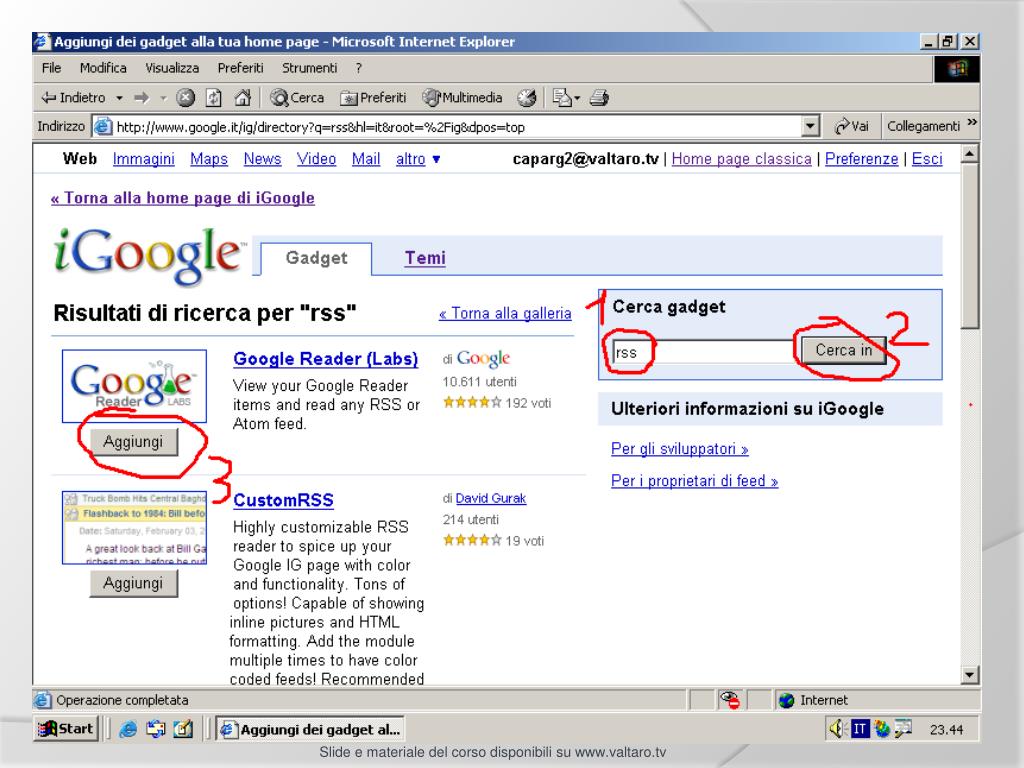Expand the altro dropdown link
The width and height of the screenshot is (1024, 768).
(418, 159)
